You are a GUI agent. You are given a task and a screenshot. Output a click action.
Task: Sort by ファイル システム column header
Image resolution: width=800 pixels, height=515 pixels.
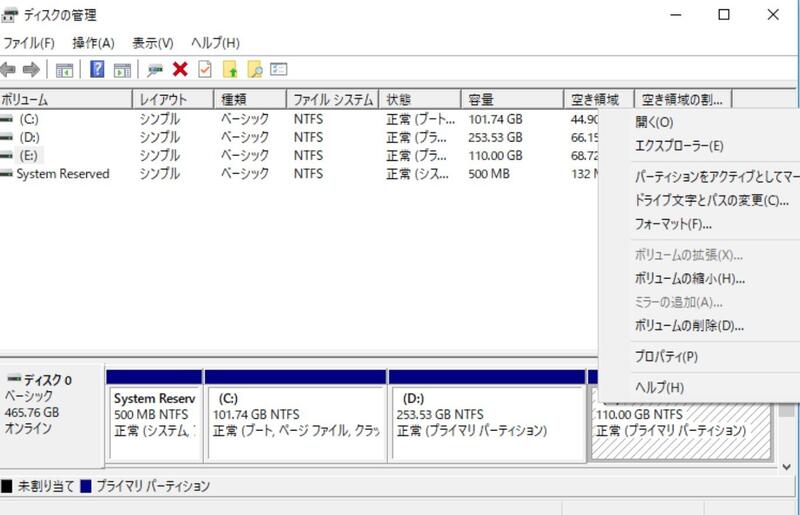[x=333, y=99]
